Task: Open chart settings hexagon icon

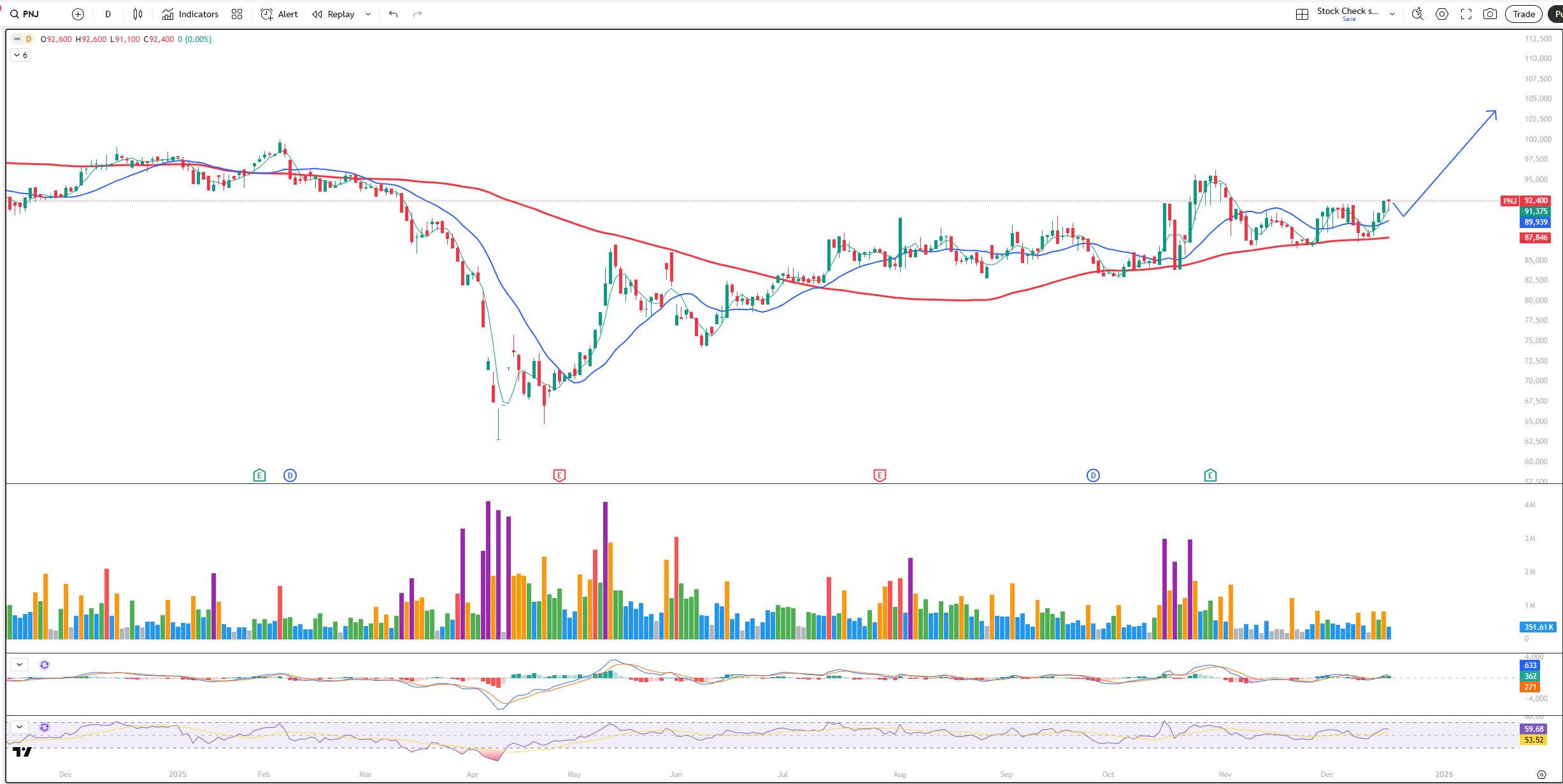Action: click(x=1442, y=14)
